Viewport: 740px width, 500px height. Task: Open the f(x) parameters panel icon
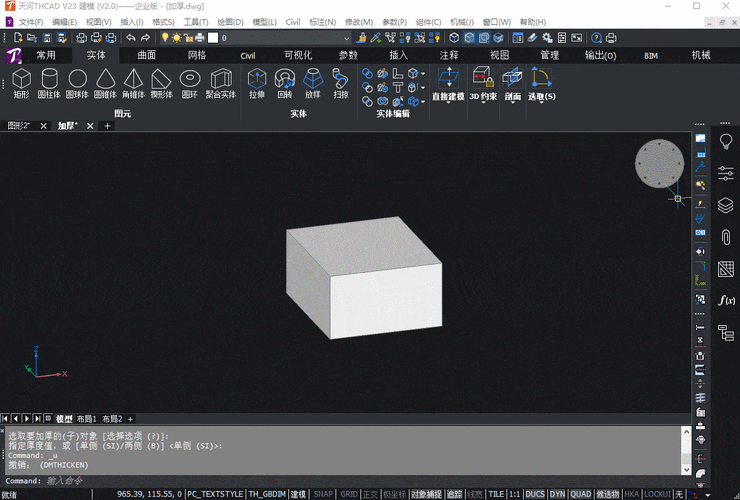[x=726, y=300]
